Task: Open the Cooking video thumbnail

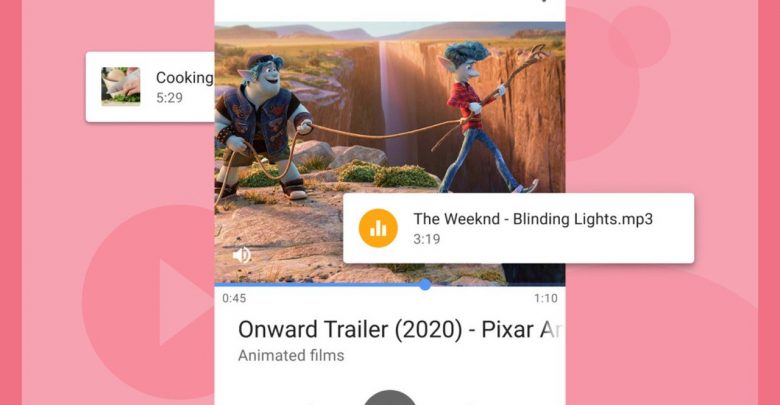Action: 121,87
